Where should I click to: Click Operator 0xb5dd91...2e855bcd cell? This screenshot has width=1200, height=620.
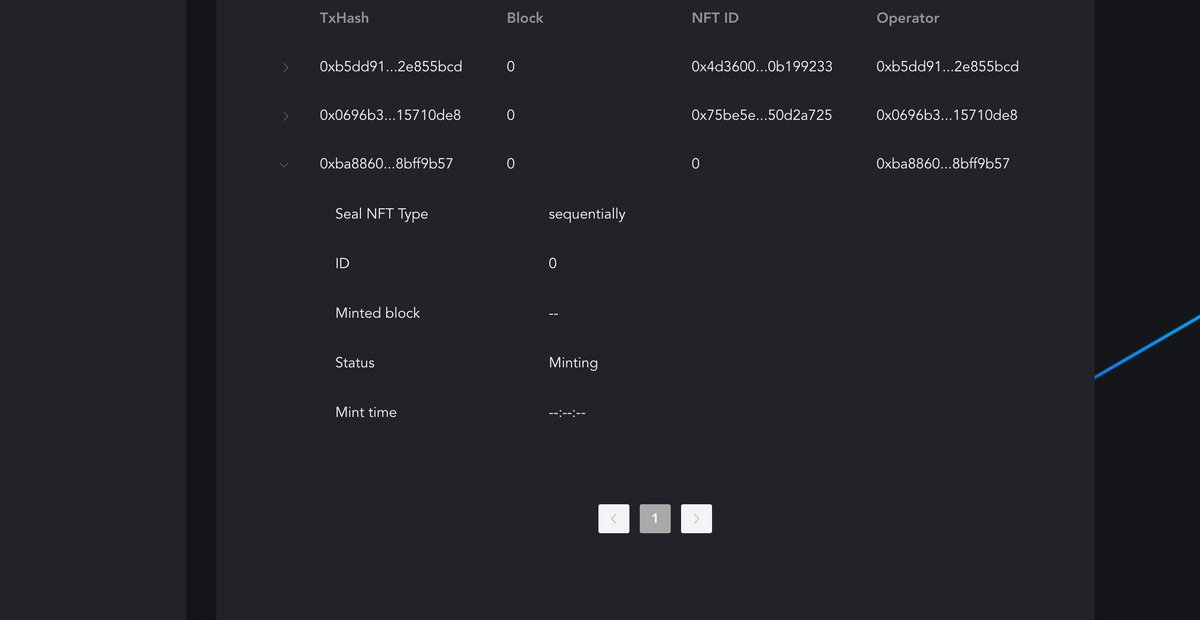coord(948,66)
